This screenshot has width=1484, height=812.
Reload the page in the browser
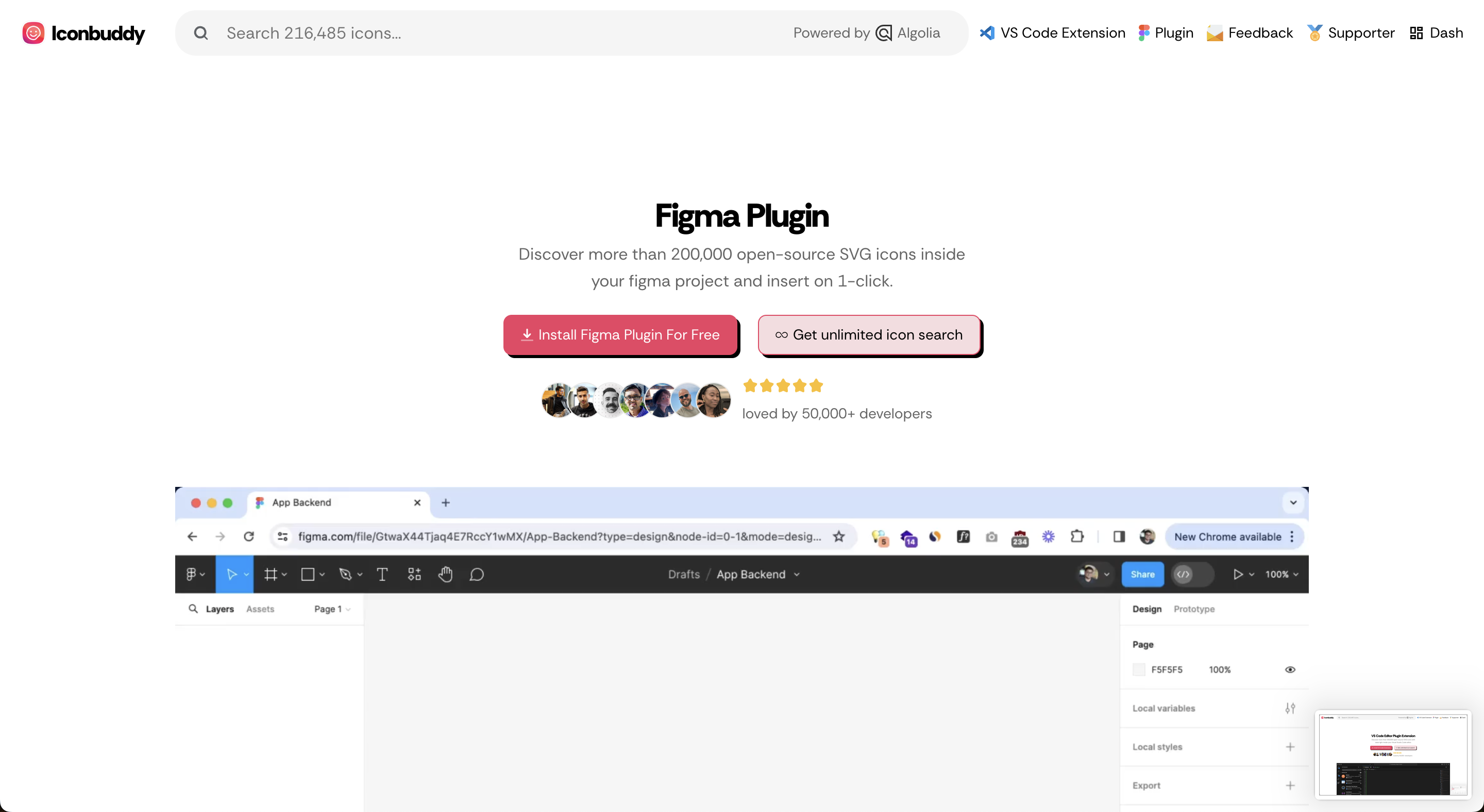point(249,536)
